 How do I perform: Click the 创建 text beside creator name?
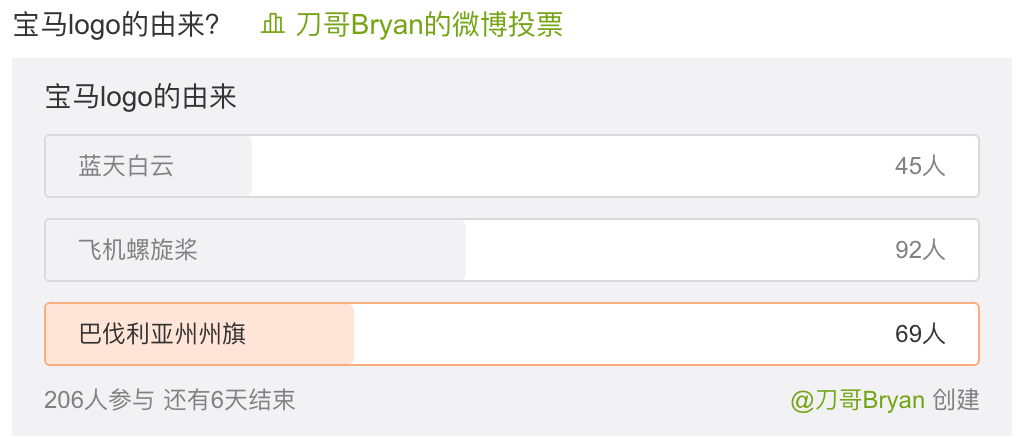[956, 400]
